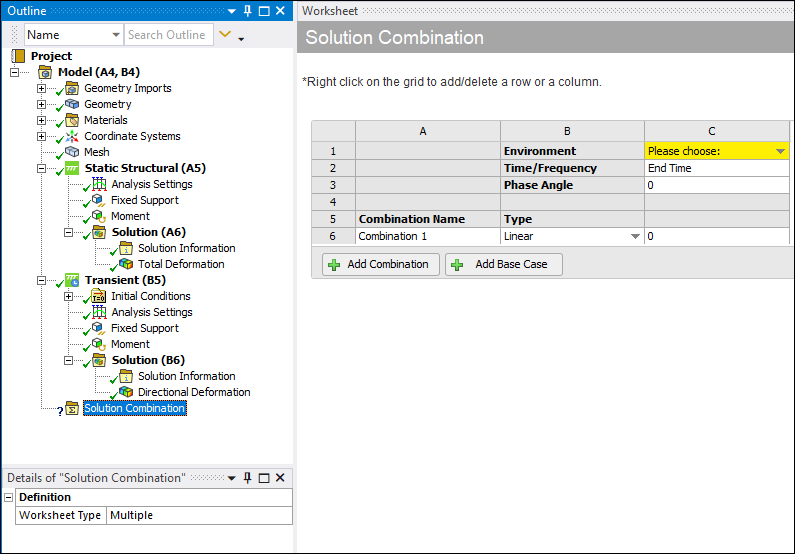Image resolution: width=795 pixels, height=554 pixels.
Task: Collapse the Definition section in Details
Action: pyautogui.click(x=9, y=497)
